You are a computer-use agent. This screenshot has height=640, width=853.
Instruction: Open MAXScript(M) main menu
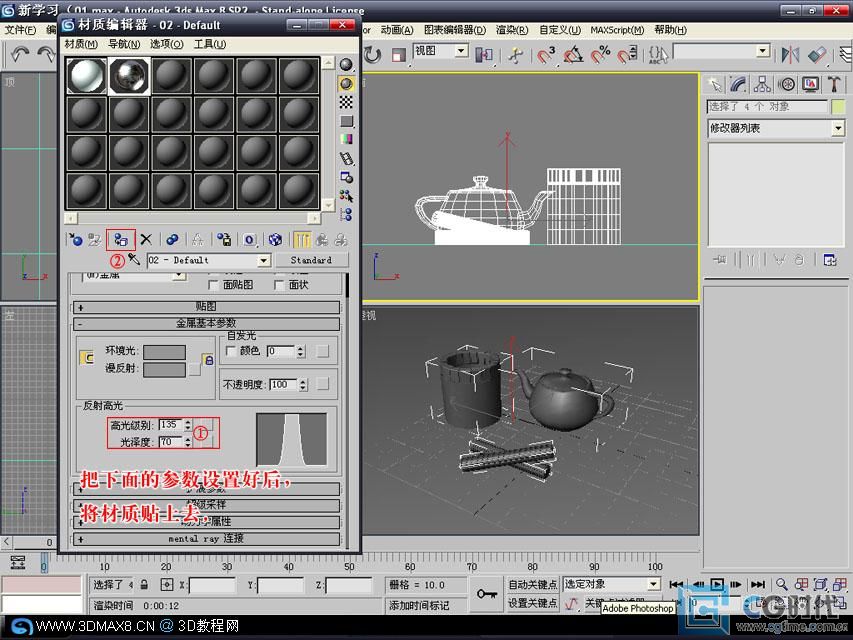(x=617, y=30)
